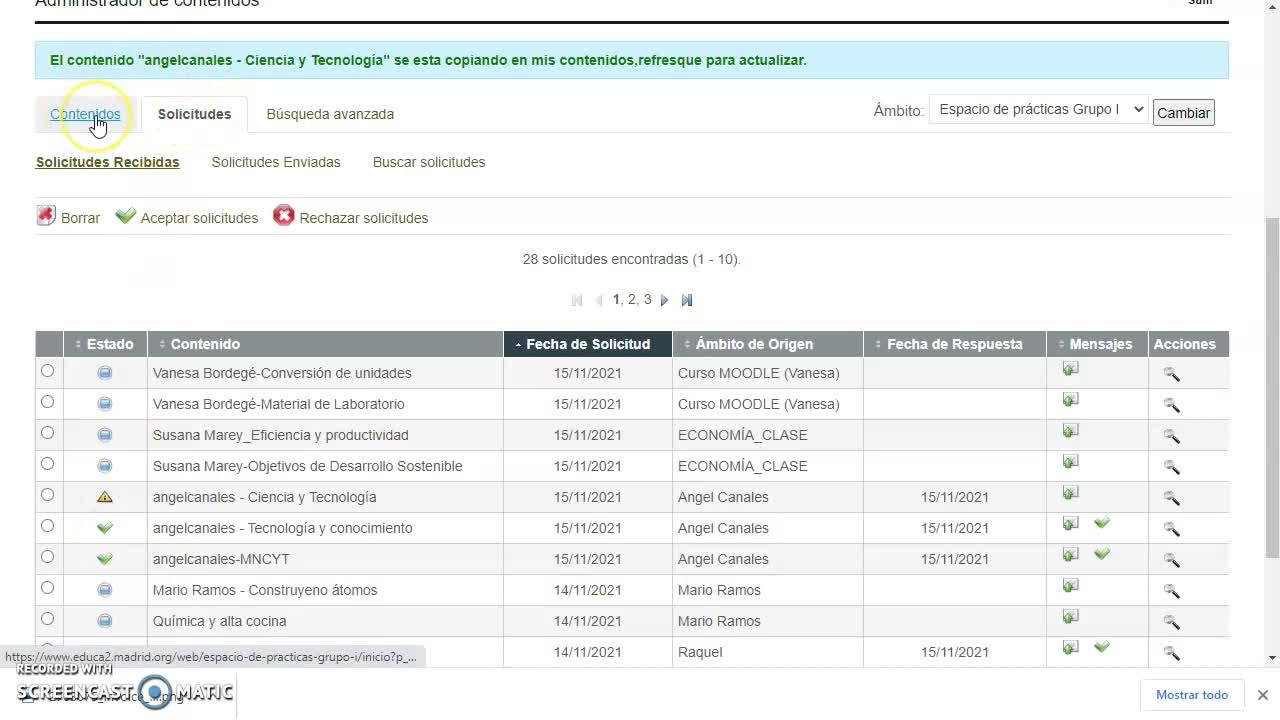Screen dimensions: 1280x720
Task: Open message icon for Tecnología y conocimiento row
Action: point(1070,524)
